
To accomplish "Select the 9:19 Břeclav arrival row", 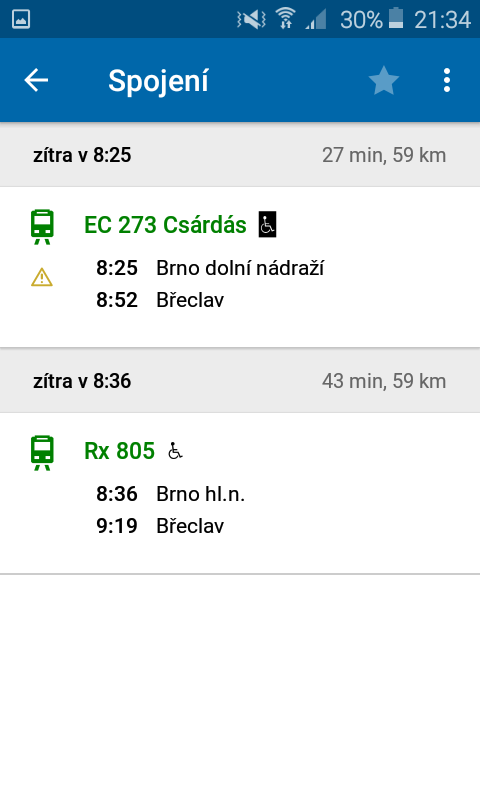I will 160,526.
